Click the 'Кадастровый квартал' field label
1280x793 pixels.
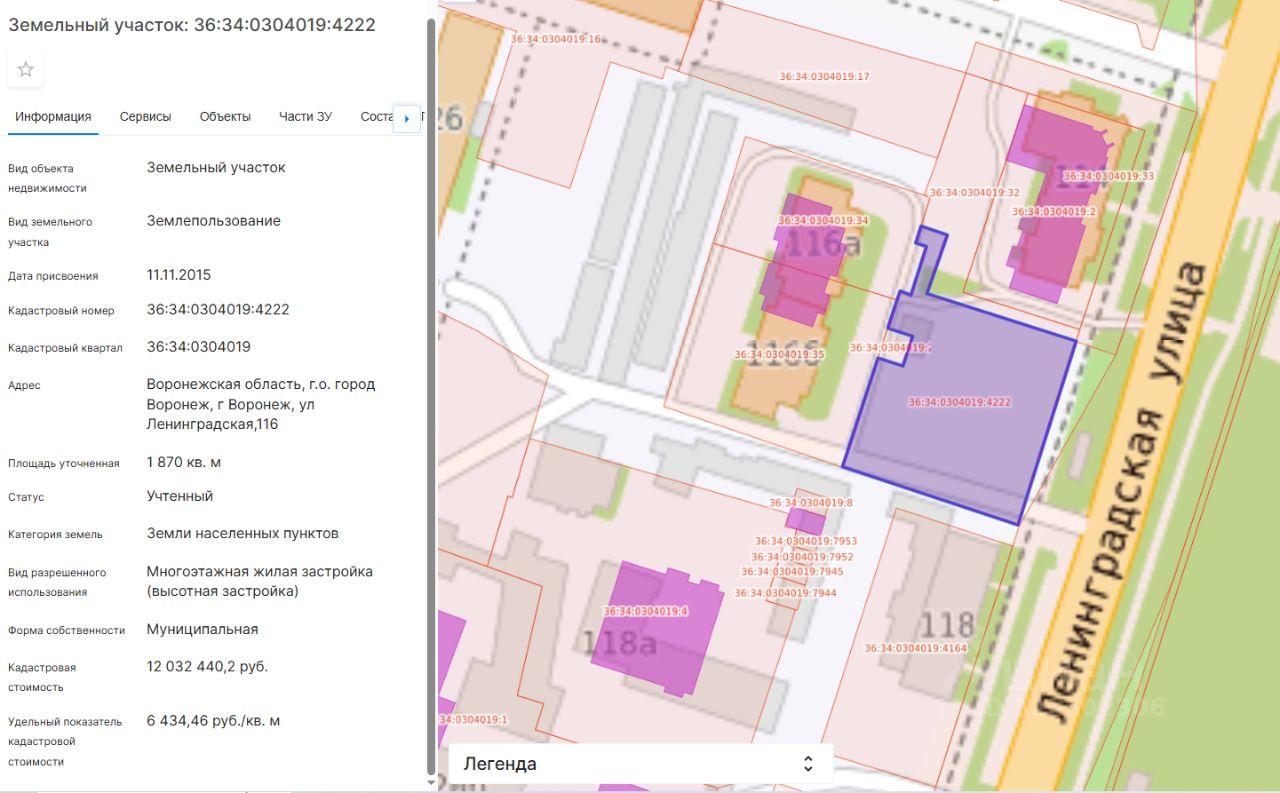65,348
